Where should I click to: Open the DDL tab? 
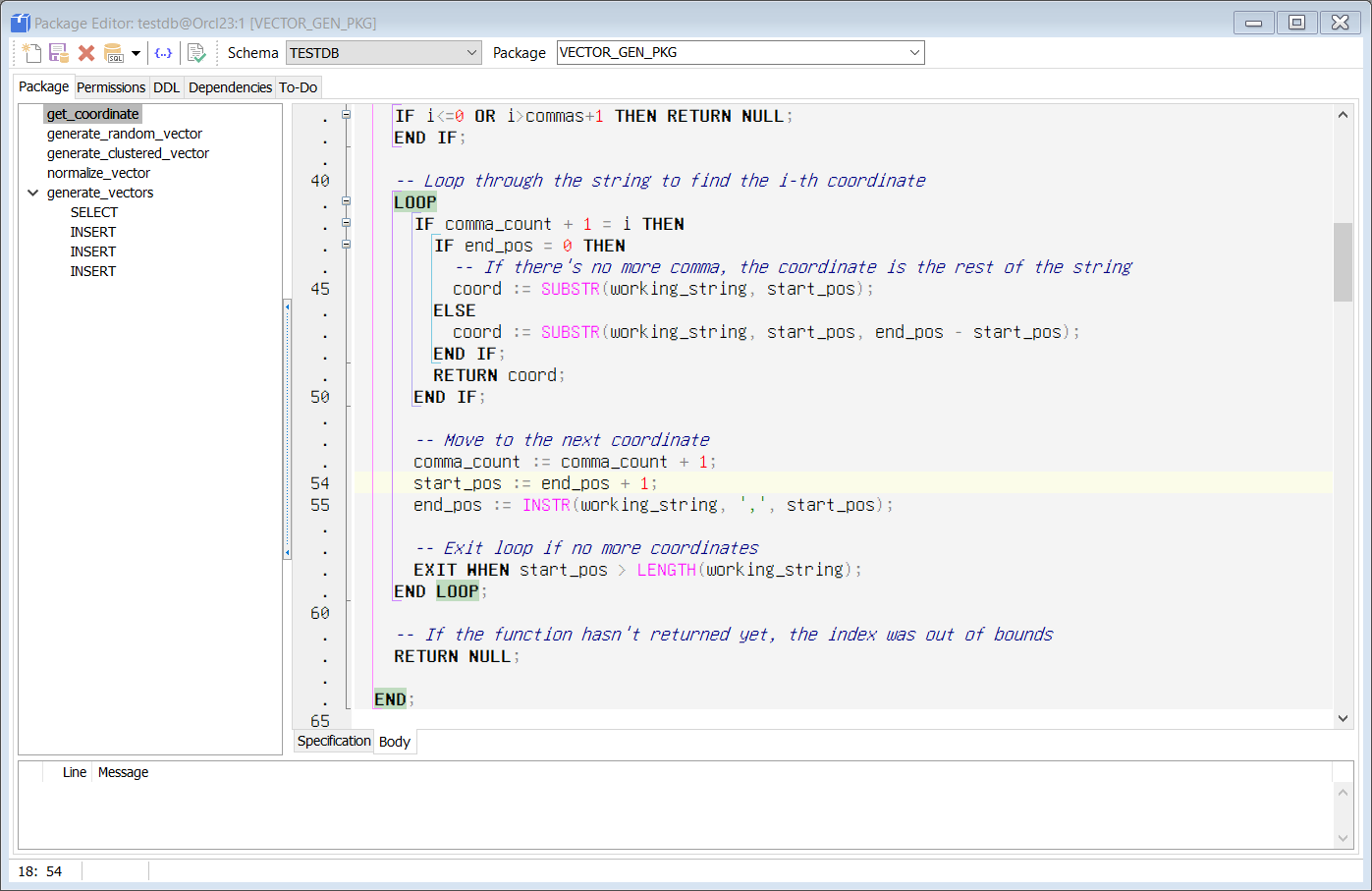click(x=167, y=87)
